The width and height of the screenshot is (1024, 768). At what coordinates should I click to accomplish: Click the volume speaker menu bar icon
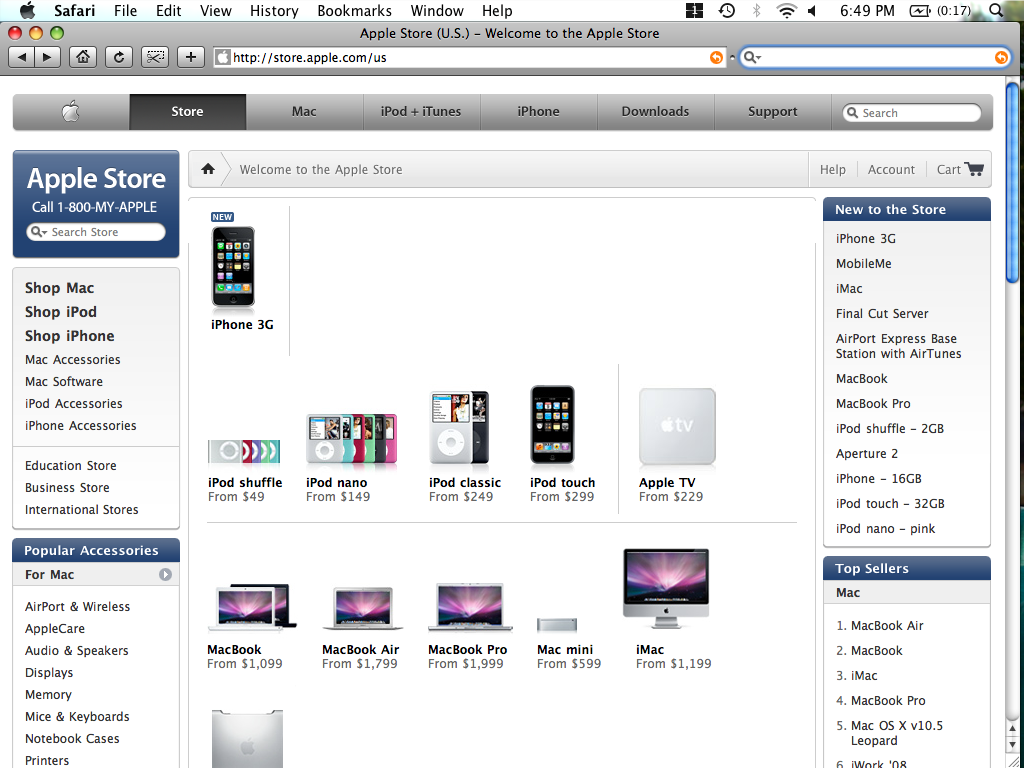pos(812,10)
